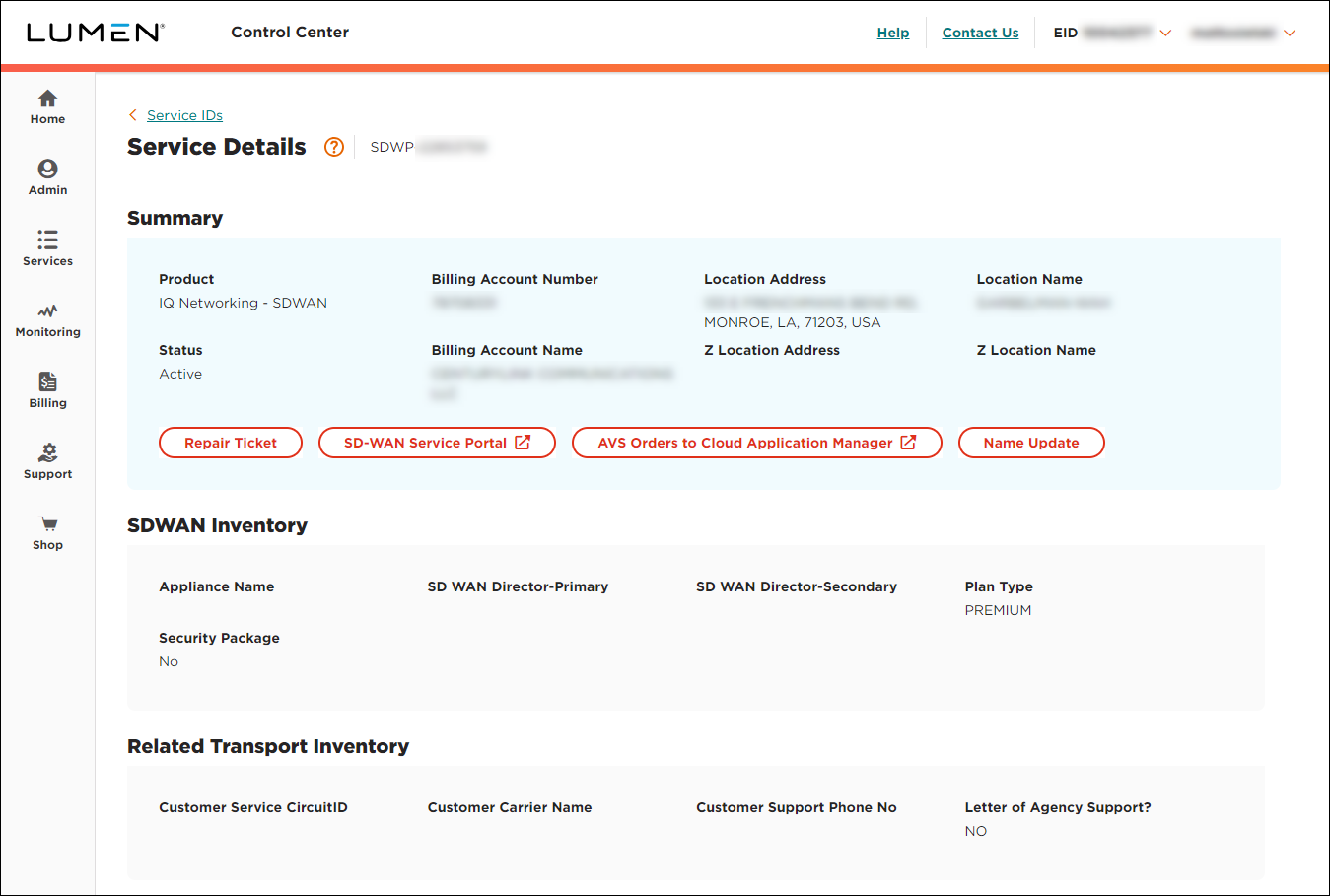Open AVS Orders to Cloud Application Manager
Viewport: 1330px width, 896px height.
tap(757, 443)
